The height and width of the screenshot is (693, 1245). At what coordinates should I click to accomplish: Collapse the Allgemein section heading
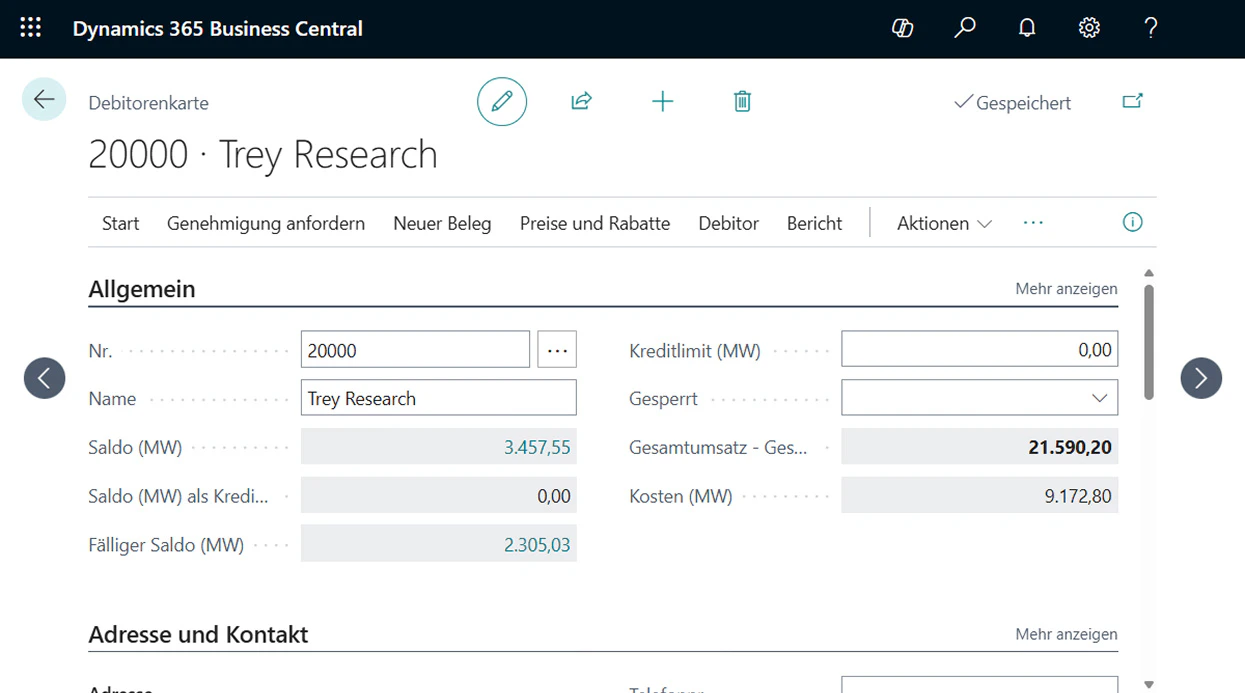click(142, 289)
